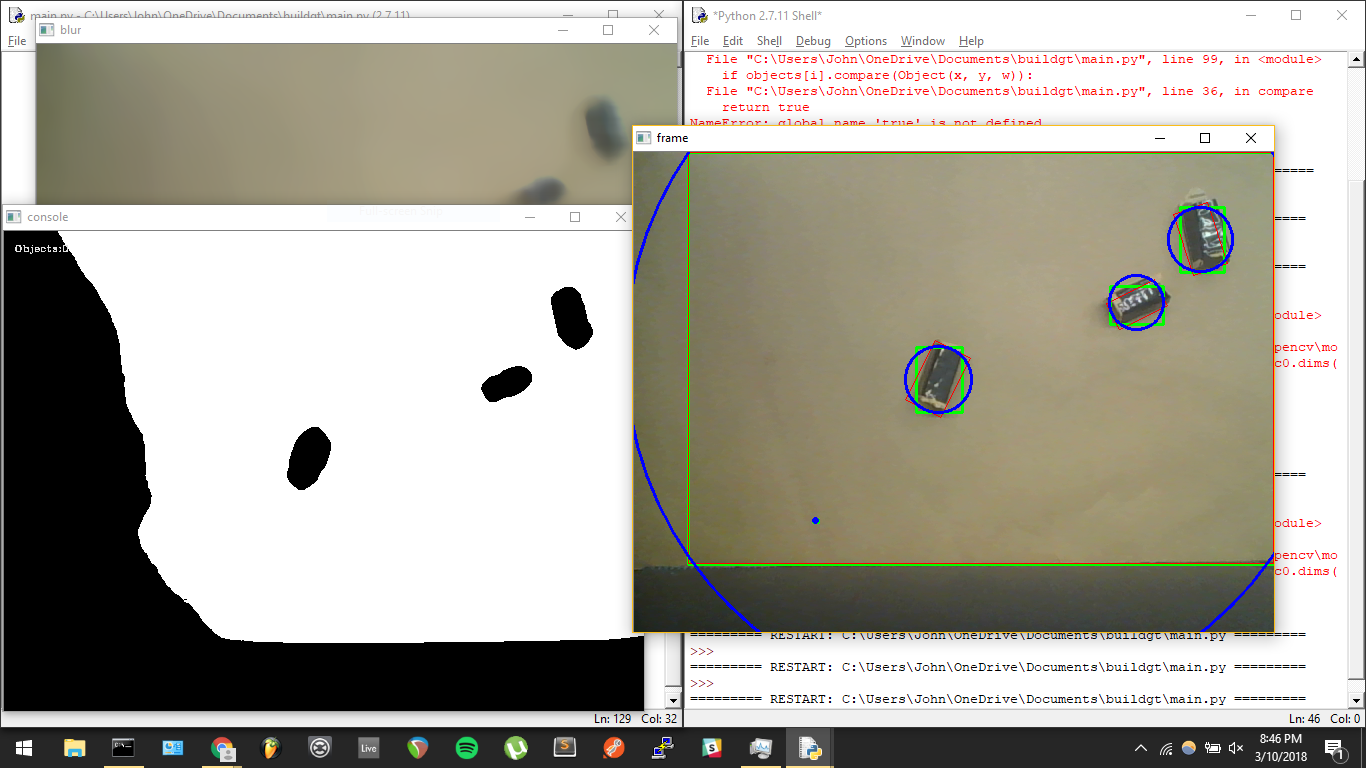This screenshot has height=768, width=1366.
Task: Unmute the volume tray icon
Action: [1236, 748]
